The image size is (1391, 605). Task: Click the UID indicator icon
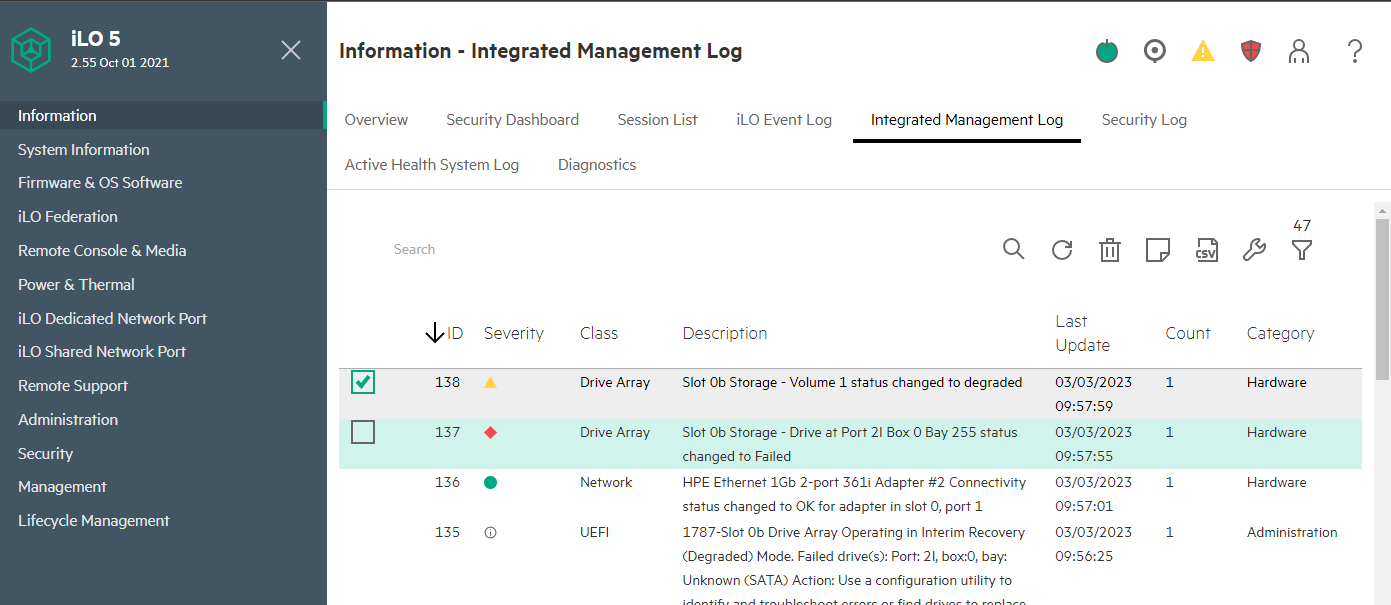(1154, 50)
